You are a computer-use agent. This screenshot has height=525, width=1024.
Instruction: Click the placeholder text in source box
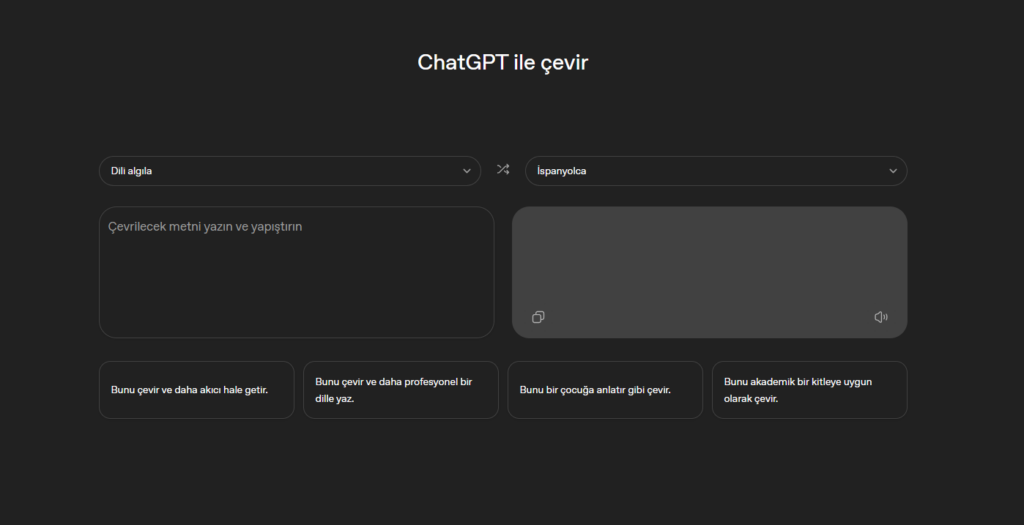click(205, 227)
